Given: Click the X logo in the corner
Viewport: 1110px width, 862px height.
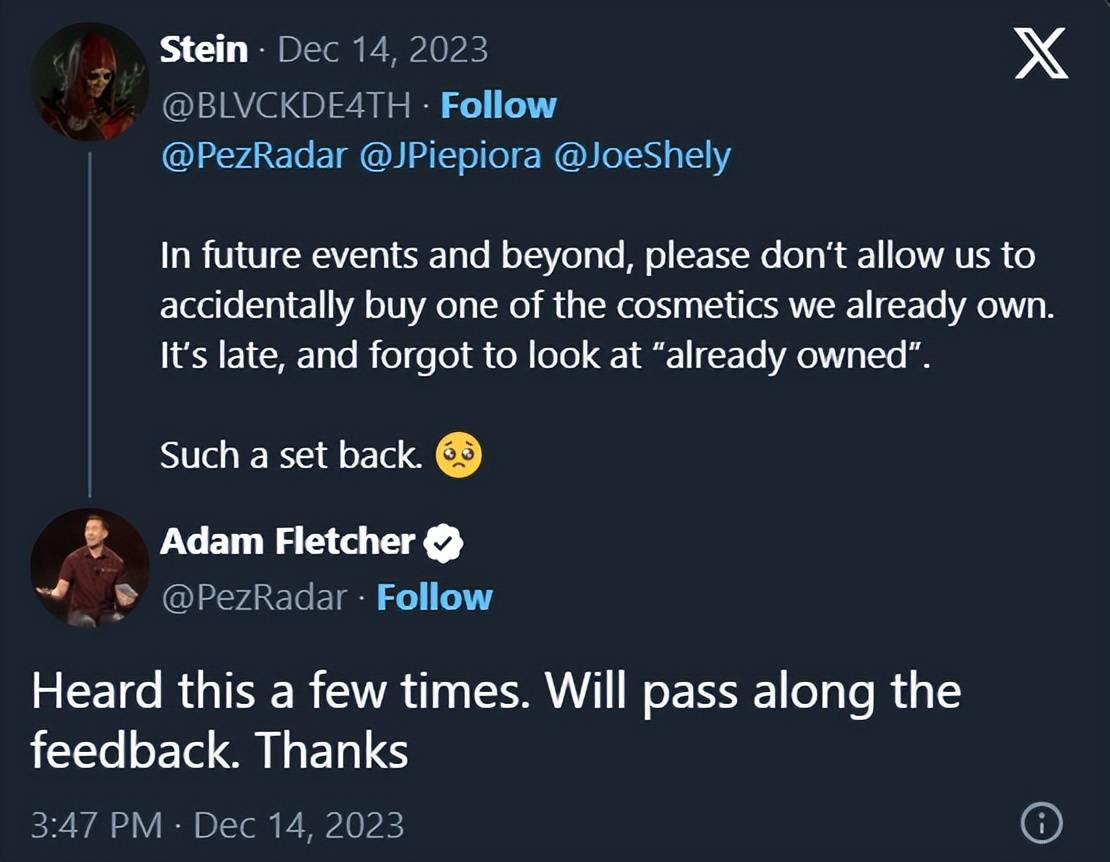Looking at the screenshot, I should pyautogui.click(x=1042, y=55).
